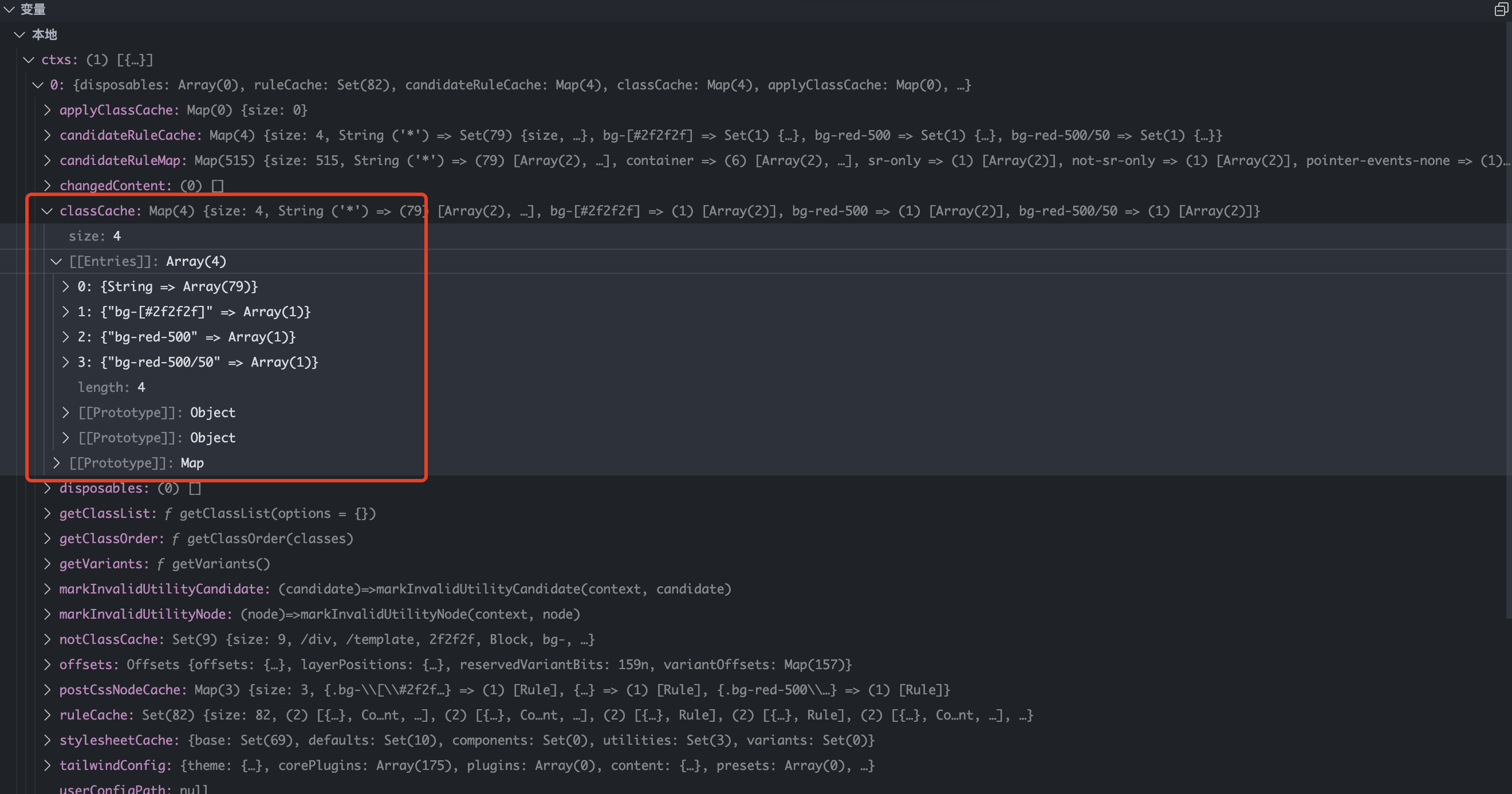Expand the notClassCache set
The image size is (1512, 794).
coord(48,639)
